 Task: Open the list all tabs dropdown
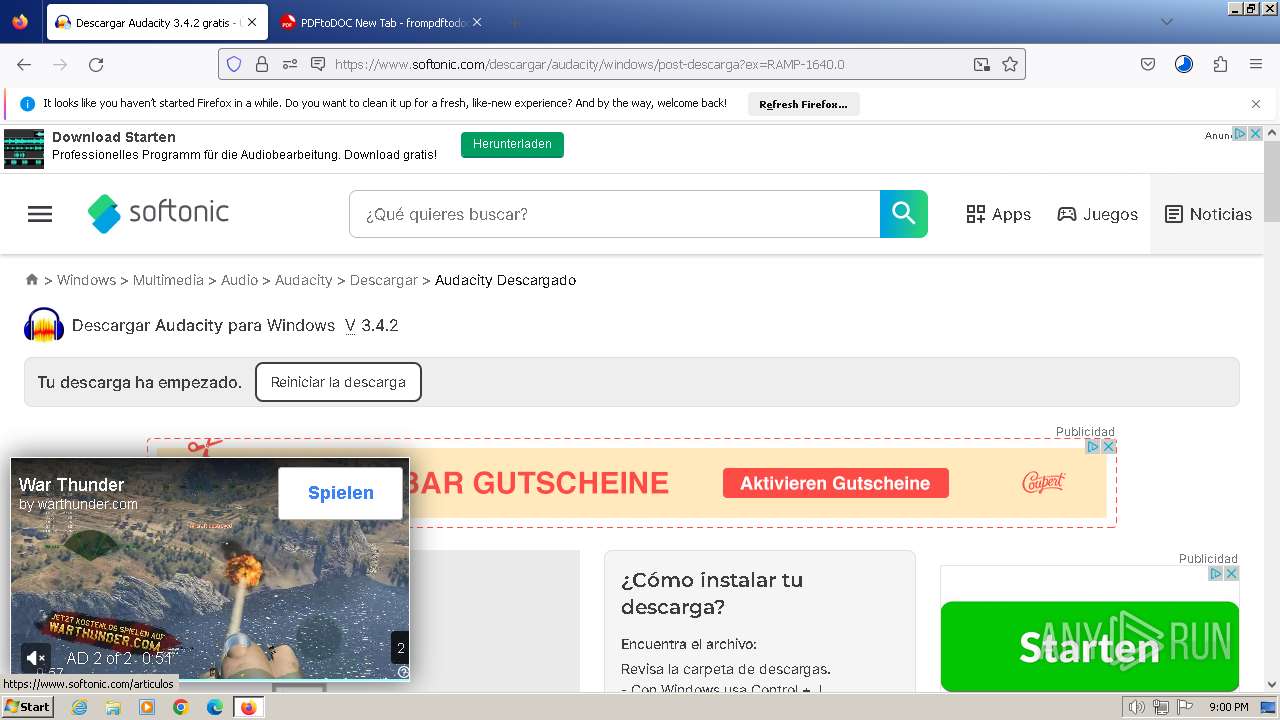point(1167,22)
